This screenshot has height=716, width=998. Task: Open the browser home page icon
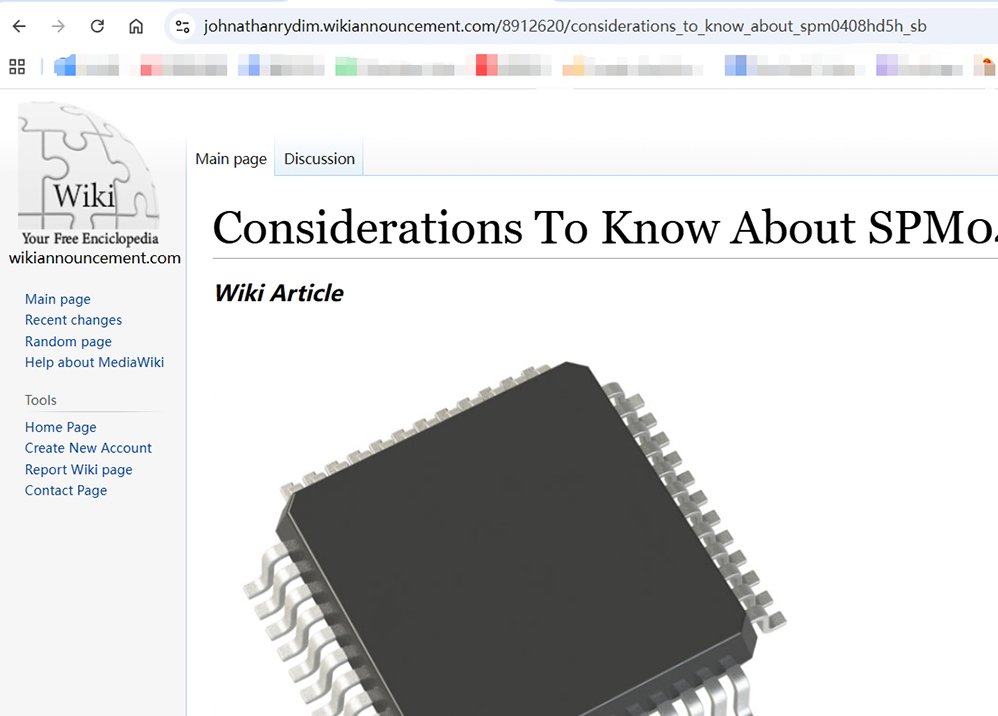(x=136, y=26)
